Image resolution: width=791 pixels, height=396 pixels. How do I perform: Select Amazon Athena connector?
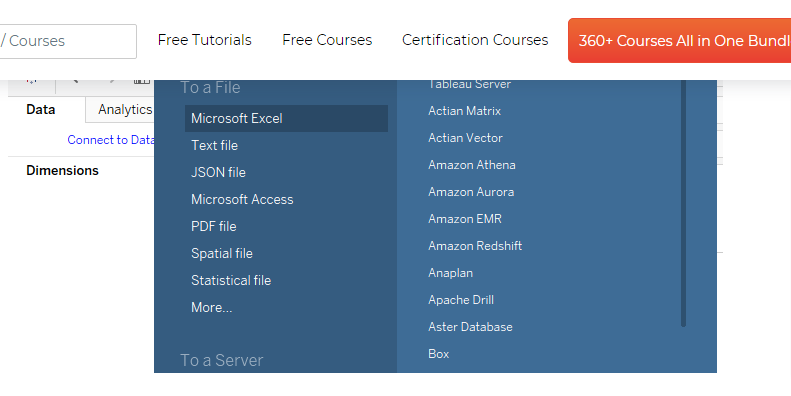point(472,165)
